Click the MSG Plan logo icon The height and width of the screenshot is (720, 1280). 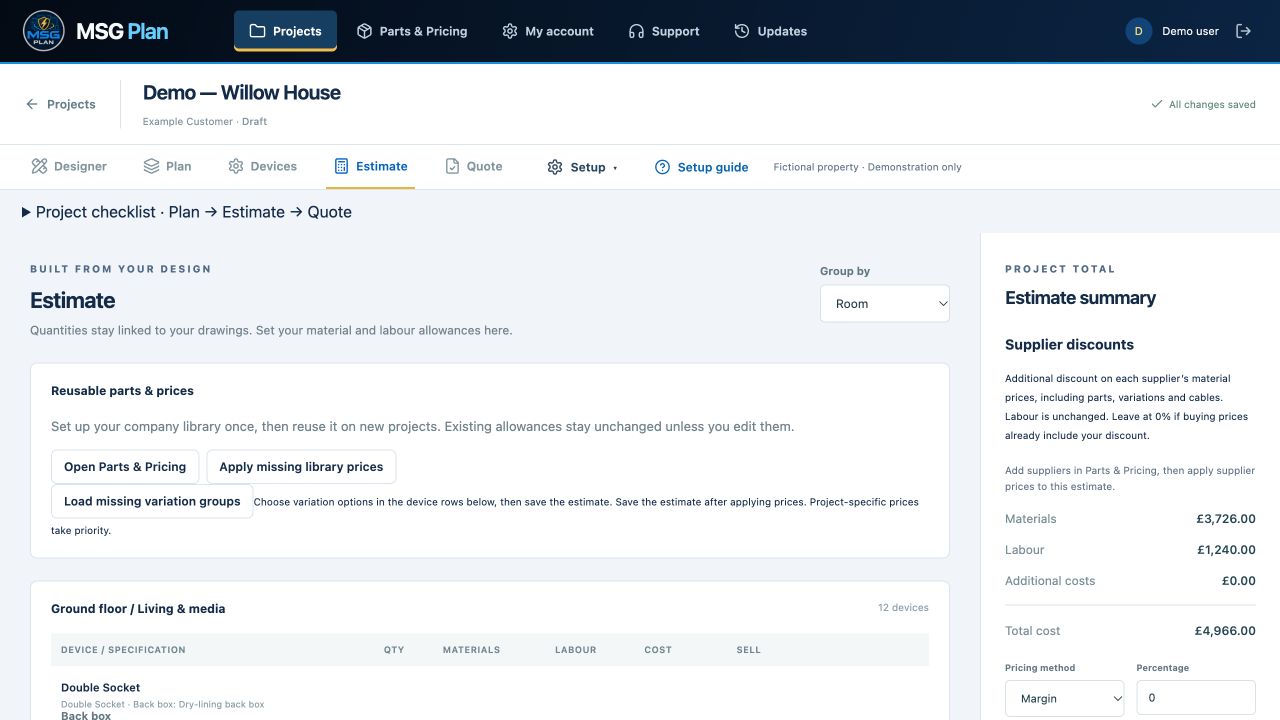pos(43,31)
